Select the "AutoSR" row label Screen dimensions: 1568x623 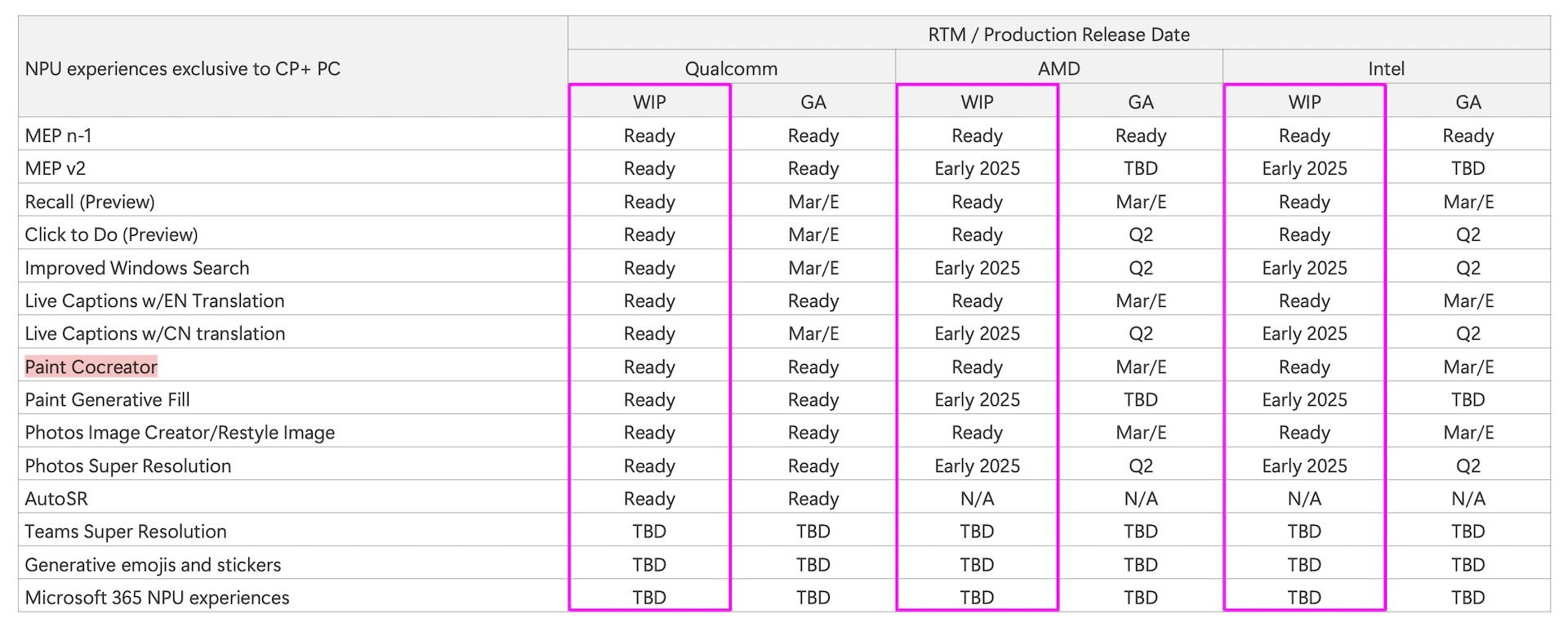[56, 498]
